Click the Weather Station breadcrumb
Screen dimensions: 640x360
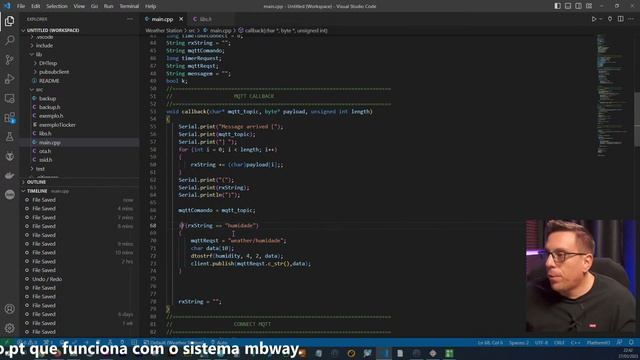(x=164, y=30)
